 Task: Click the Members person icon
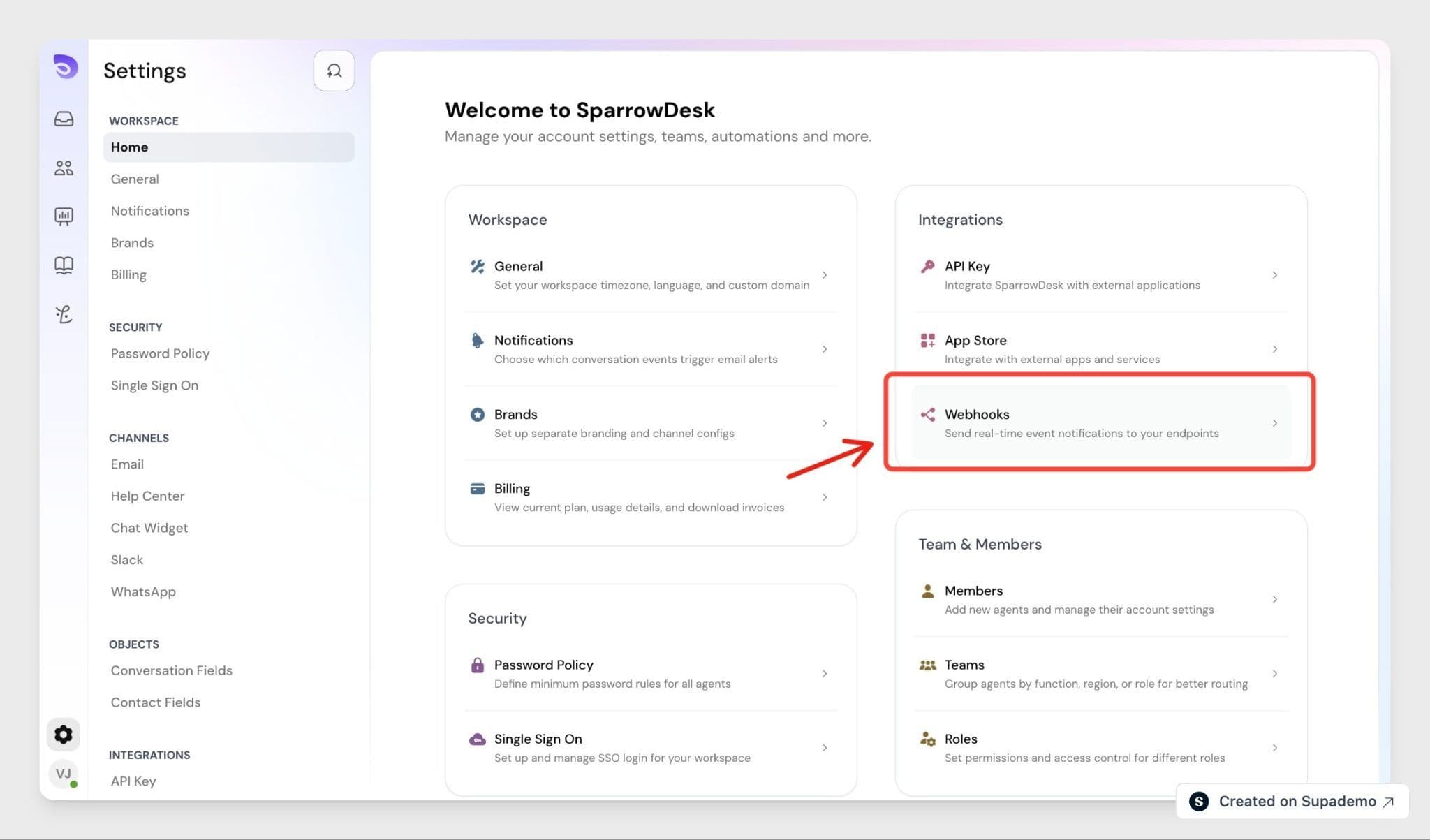point(927,591)
